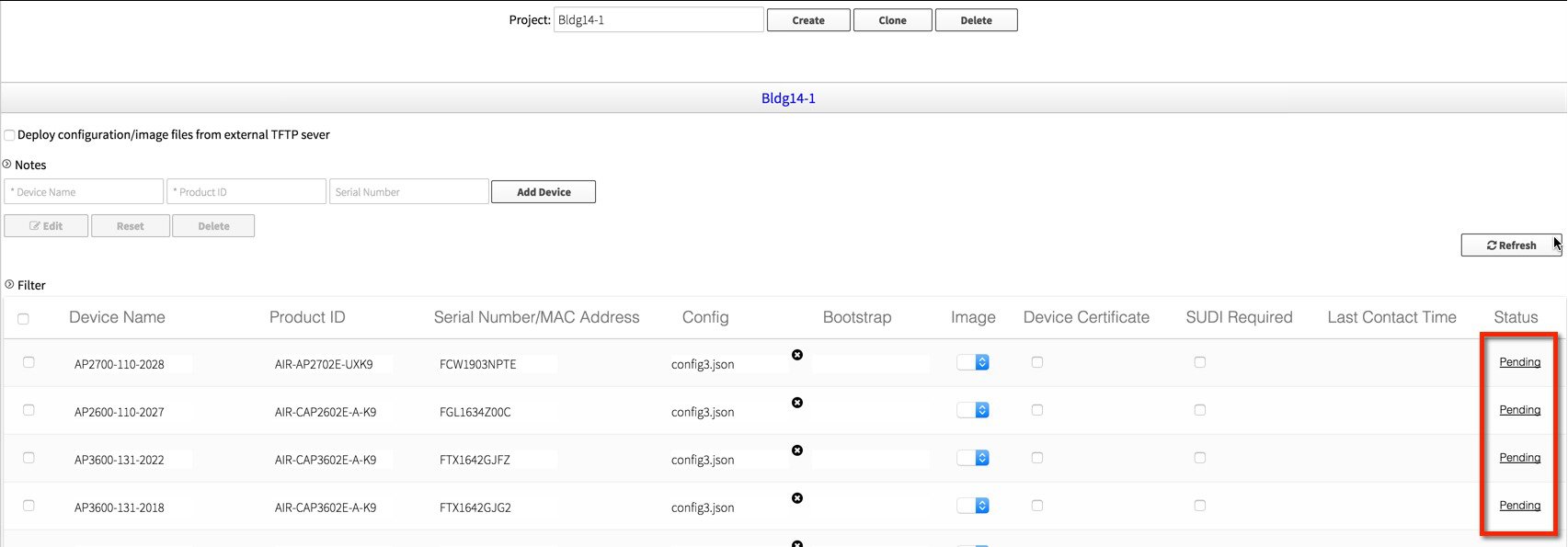The height and width of the screenshot is (547, 1568).
Task: Select row checkbox for AP2600-110-2027
Action: coord(29,410)
